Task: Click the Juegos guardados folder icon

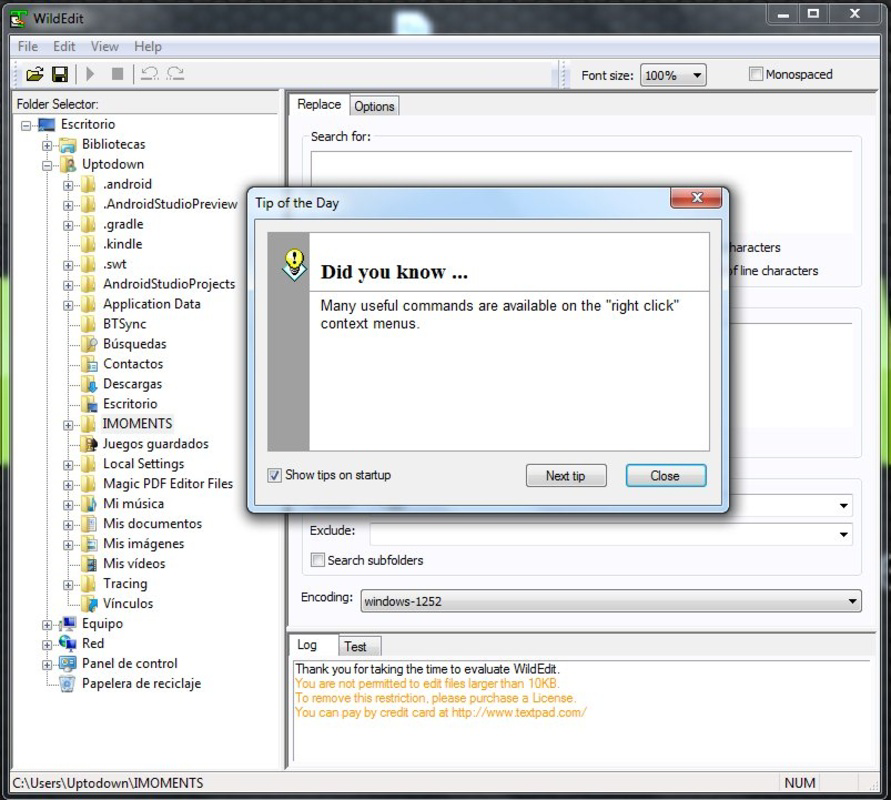Action: (x=89, y=444)
